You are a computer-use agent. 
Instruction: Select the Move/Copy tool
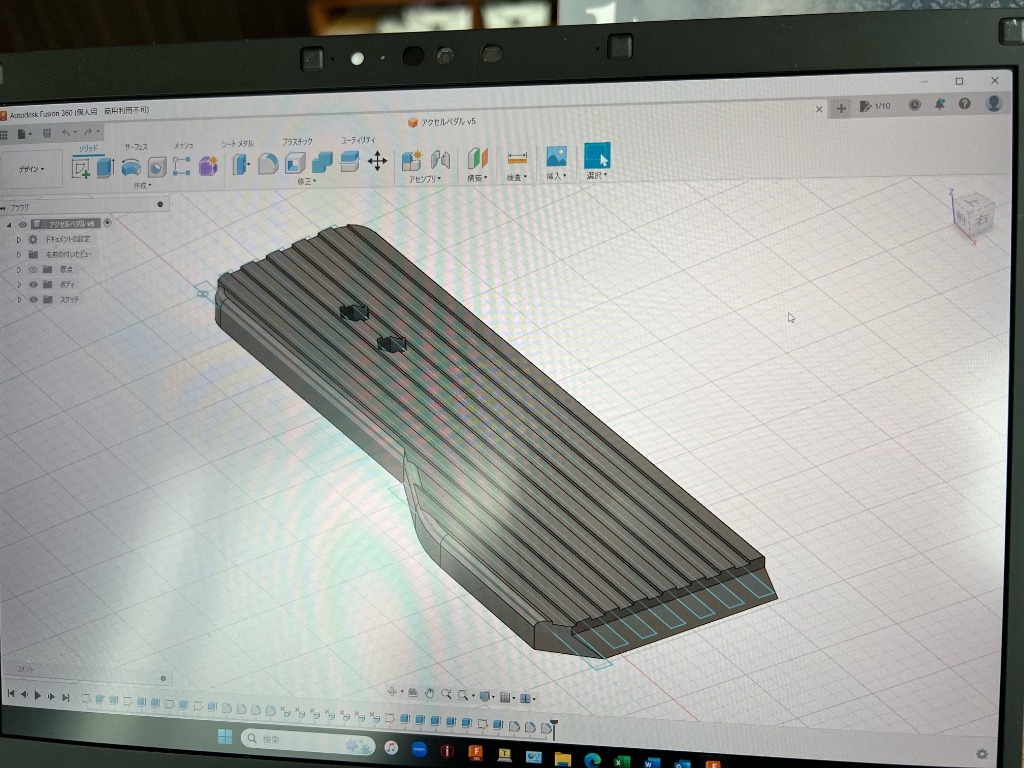point(377,161)
